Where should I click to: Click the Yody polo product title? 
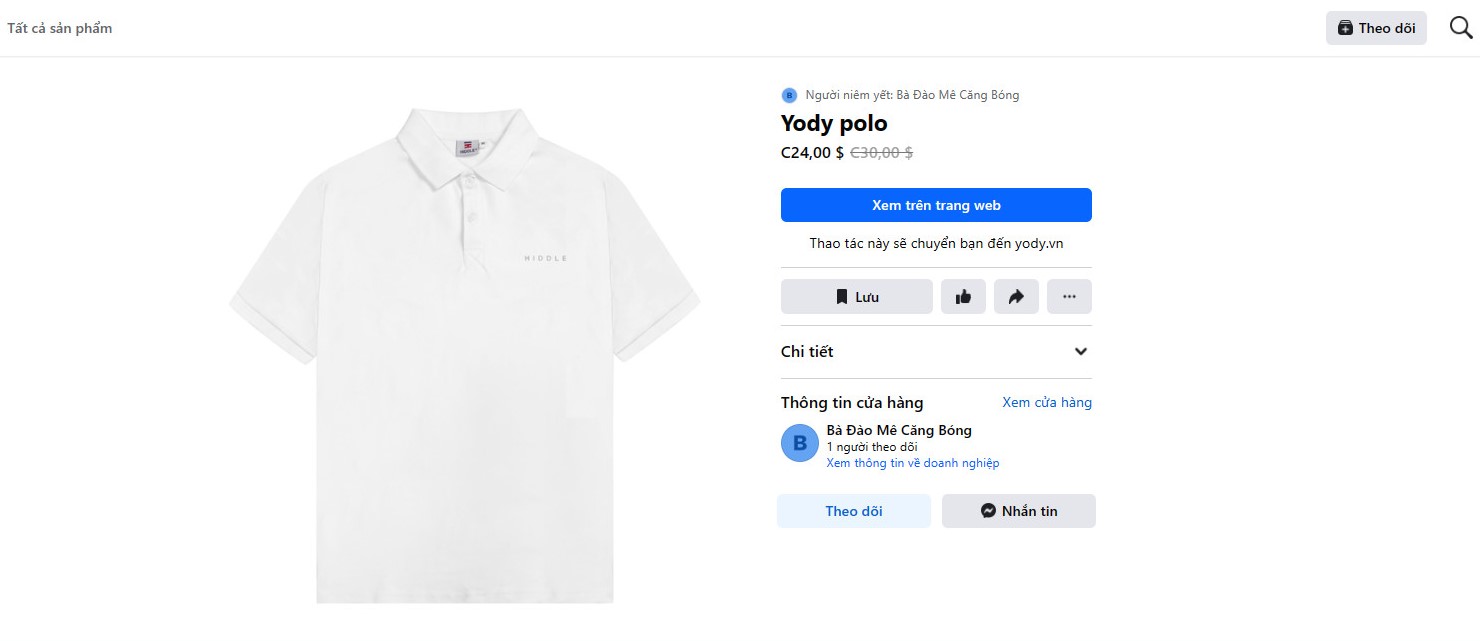click(834, 124)
